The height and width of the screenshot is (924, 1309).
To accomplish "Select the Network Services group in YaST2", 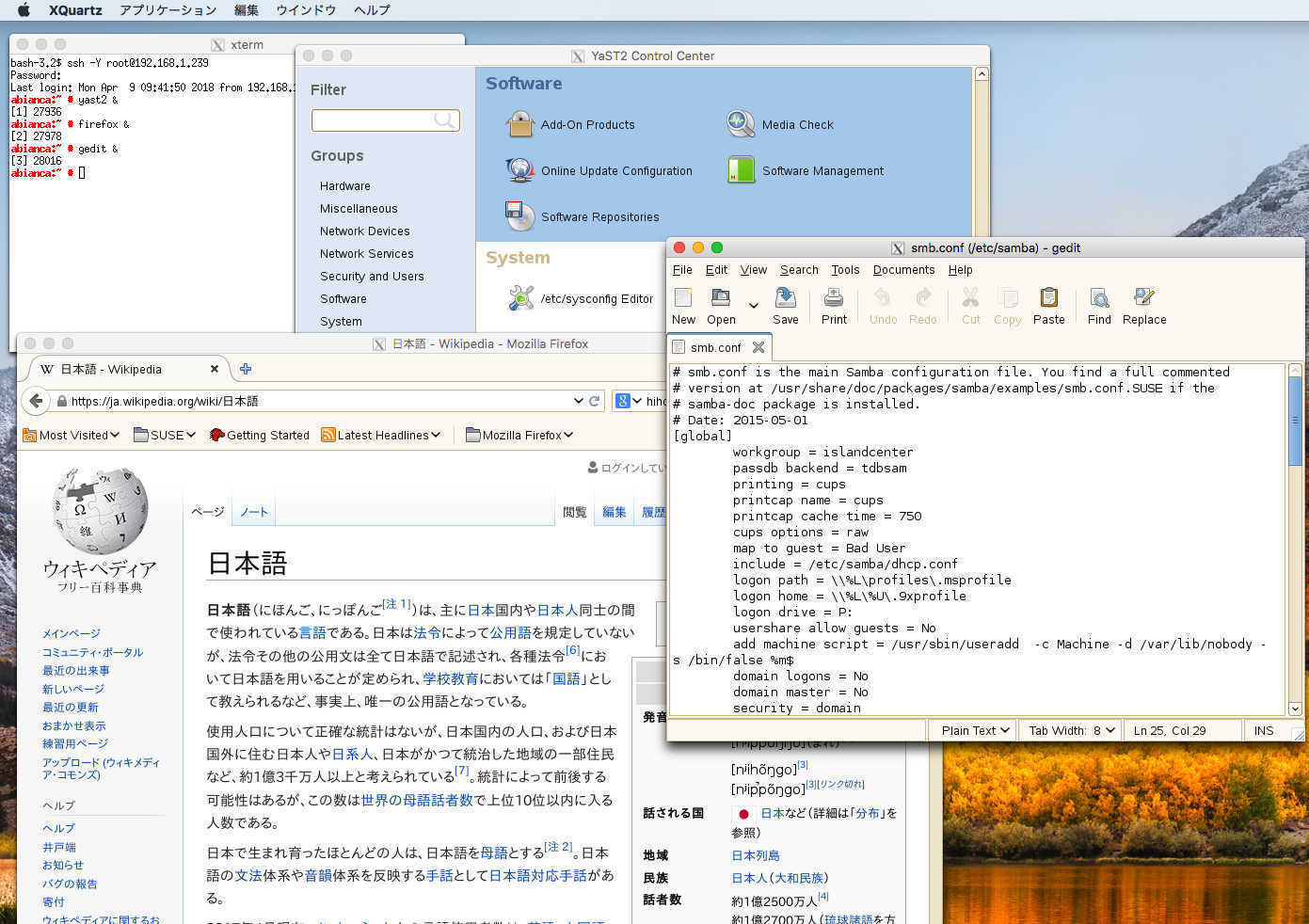I will pos(366,254).
